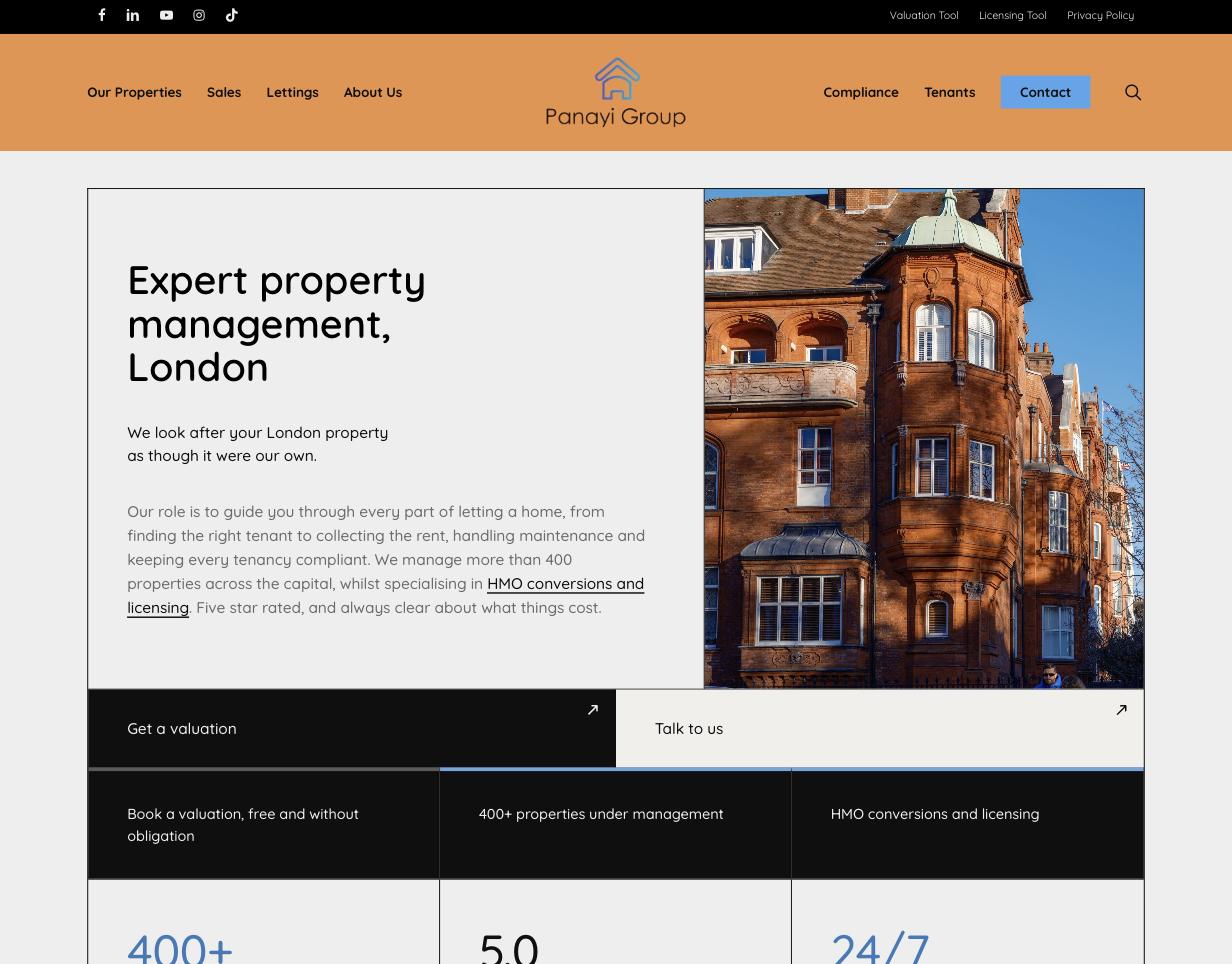
Task: Open the Facebook social icon
Action: (x=101, y=15)
